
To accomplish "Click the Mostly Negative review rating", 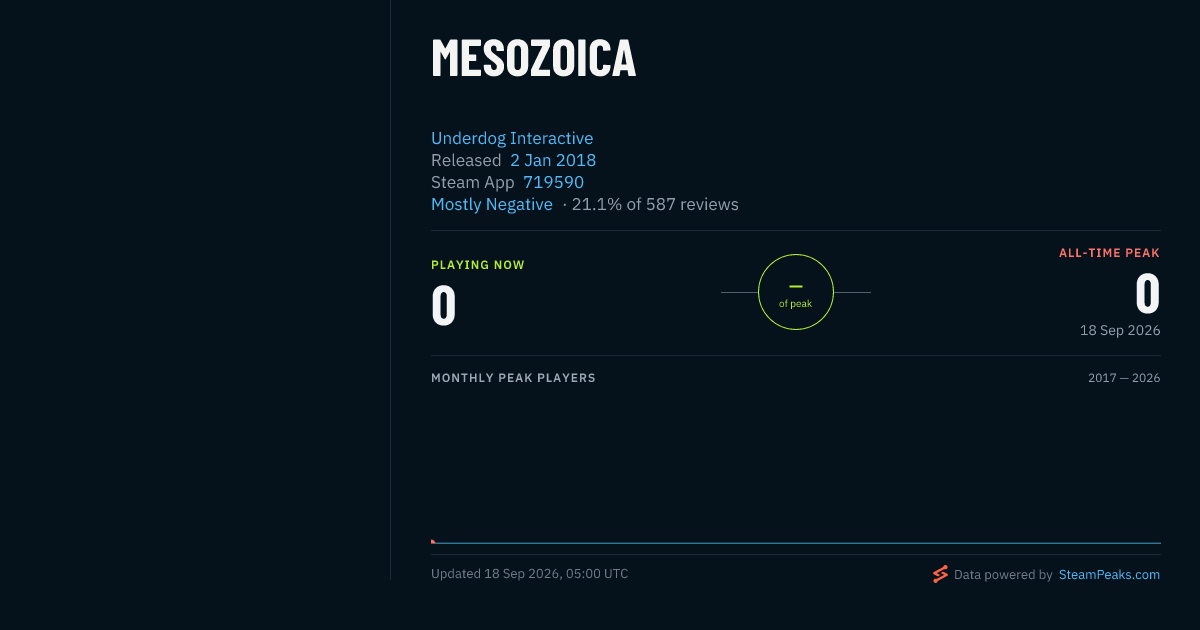I will click(x=492, y=204).
